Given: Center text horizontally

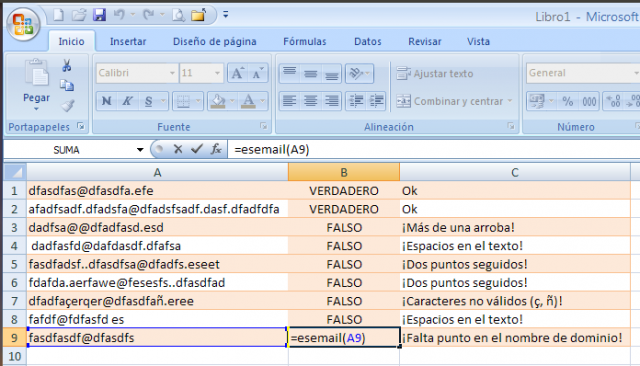Looking at the screenshot, I should [x=311, y=101].
